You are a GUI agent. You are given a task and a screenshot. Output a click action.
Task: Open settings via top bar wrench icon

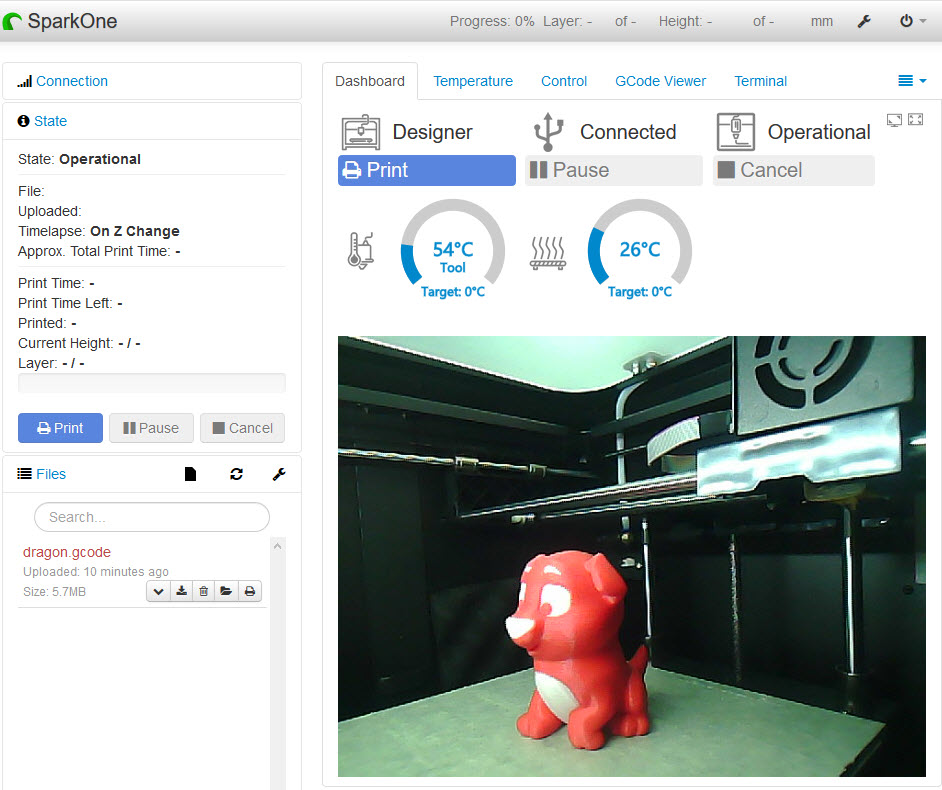point(865,21)
